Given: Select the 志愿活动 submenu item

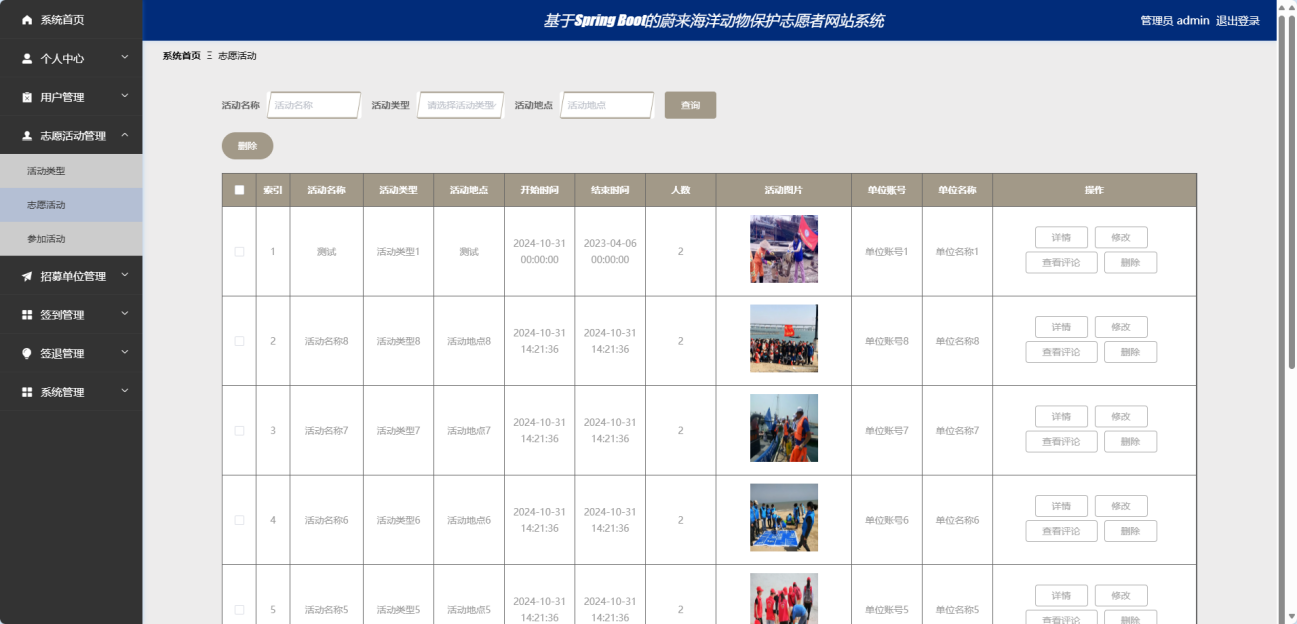Looking at the screenshot, I should click(71, 205).
